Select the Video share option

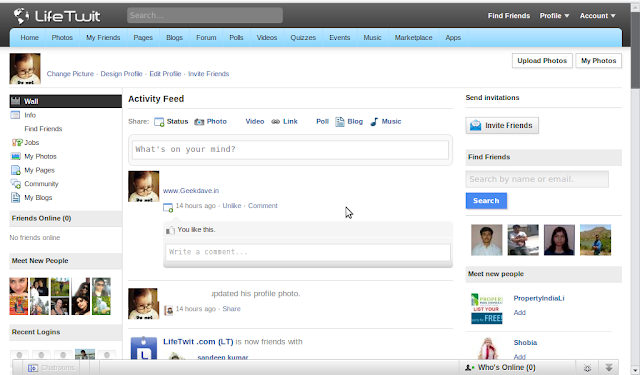point(255,122)
